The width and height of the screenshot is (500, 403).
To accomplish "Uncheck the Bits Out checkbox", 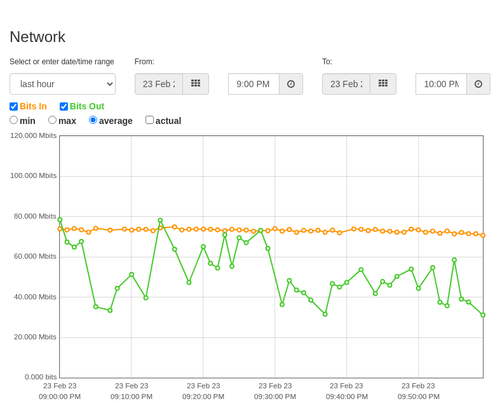I will click(64, 106).
